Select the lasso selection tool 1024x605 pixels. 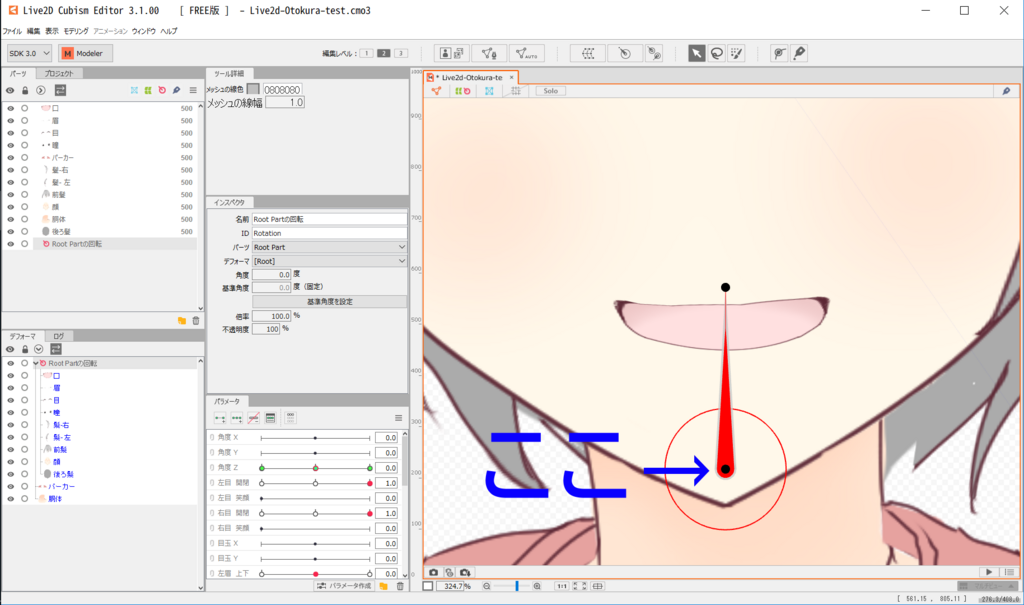point(716,54)
